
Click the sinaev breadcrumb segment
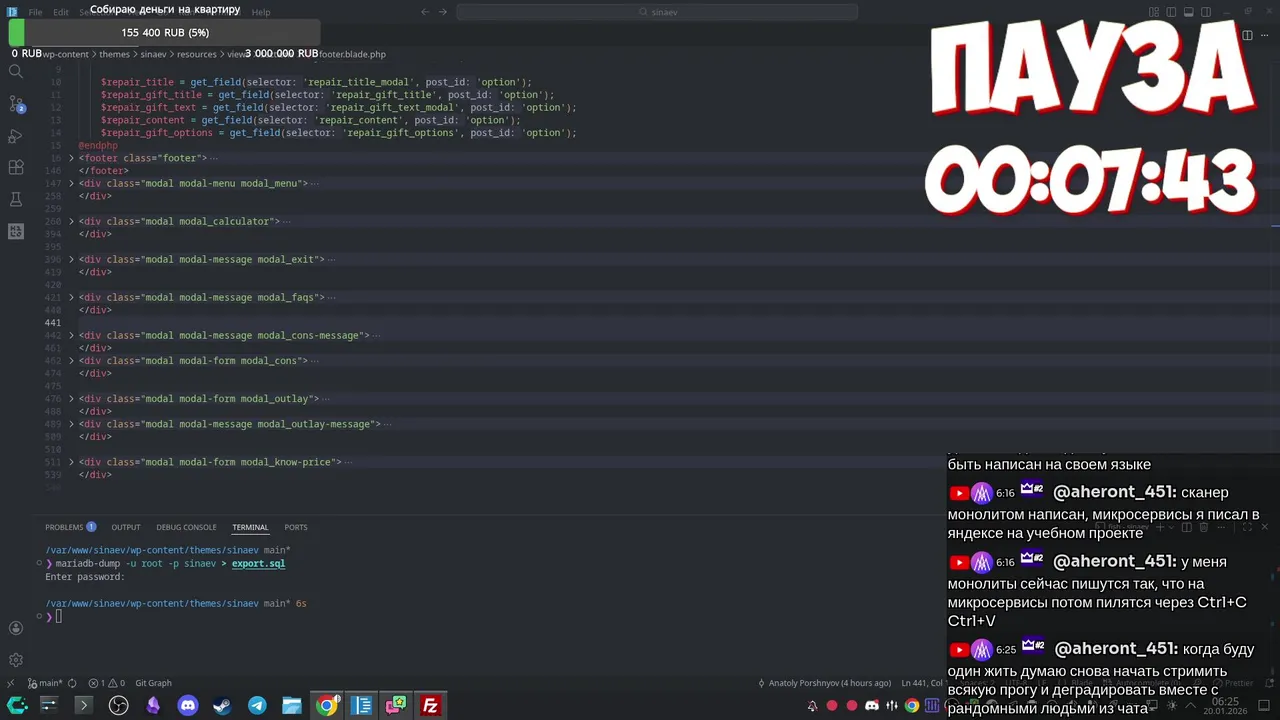(153, 54)
